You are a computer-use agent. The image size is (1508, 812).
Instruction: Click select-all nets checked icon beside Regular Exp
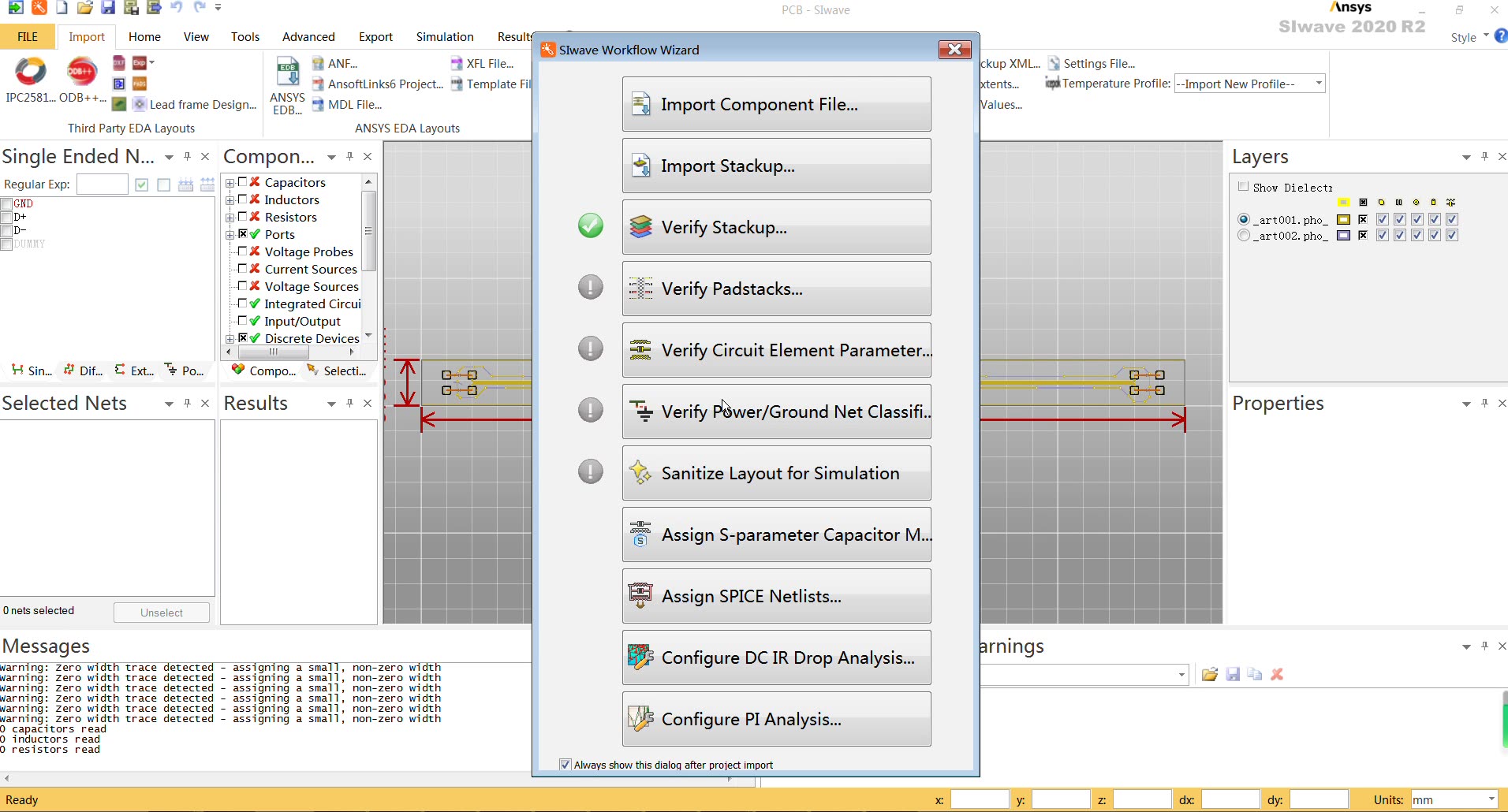pos(142,184)
